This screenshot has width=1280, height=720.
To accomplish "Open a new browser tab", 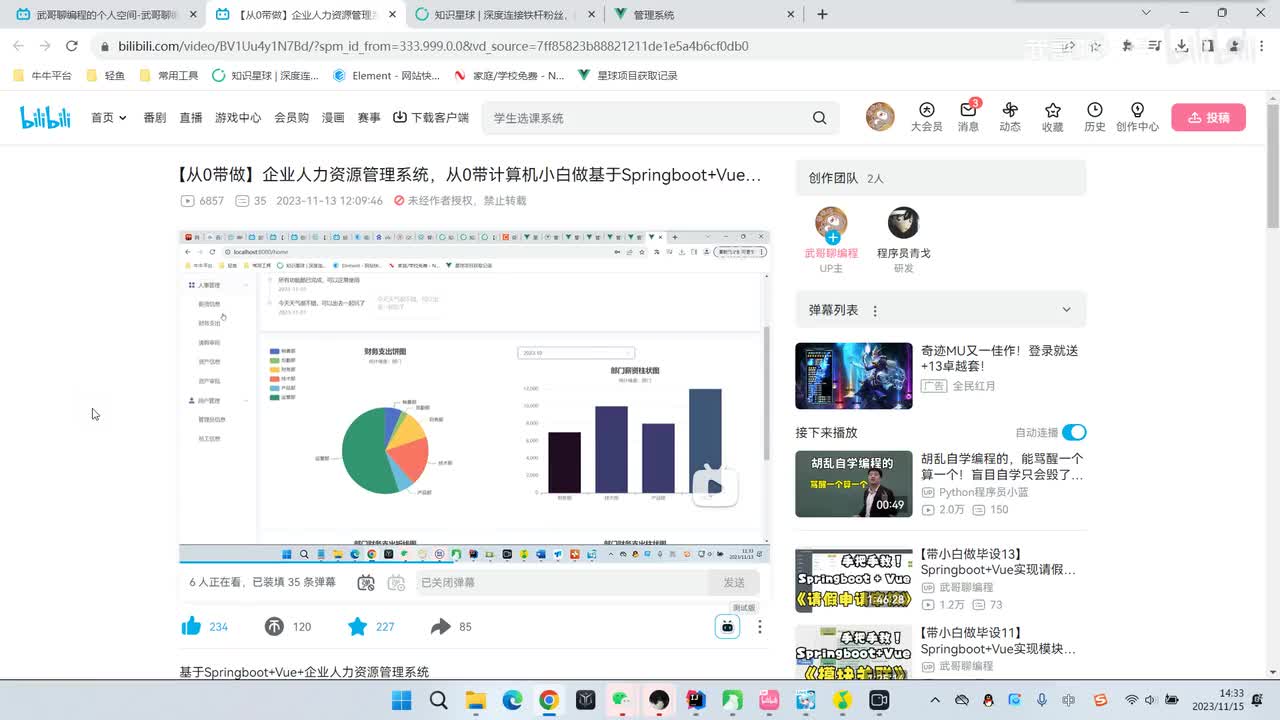I will point(822,14).
